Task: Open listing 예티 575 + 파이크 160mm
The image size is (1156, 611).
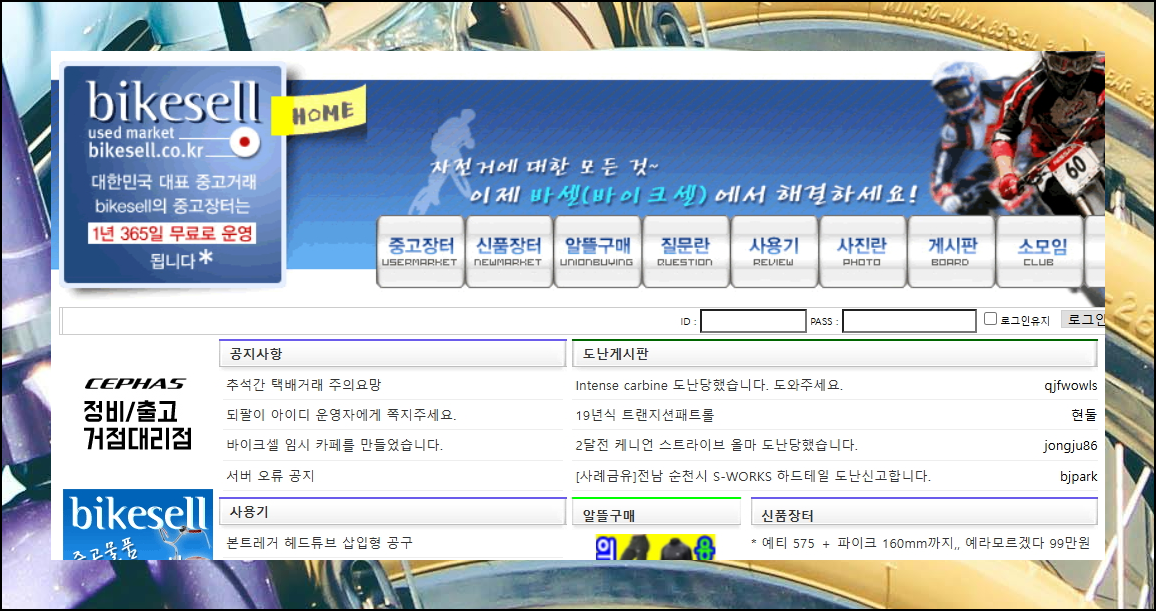Action: click(x=920, y=543)
